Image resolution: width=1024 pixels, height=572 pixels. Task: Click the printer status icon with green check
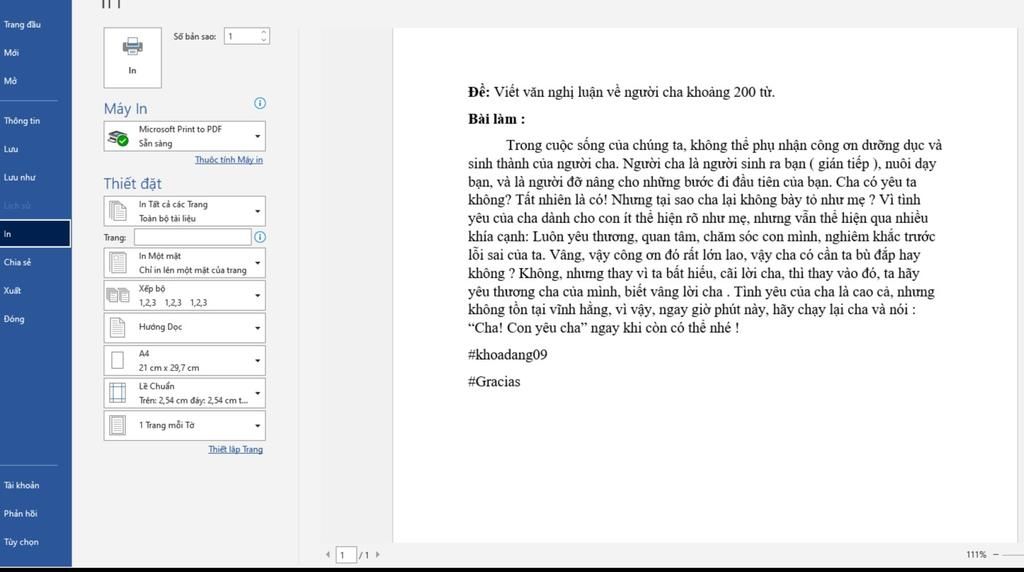click(x=118, y=138)
